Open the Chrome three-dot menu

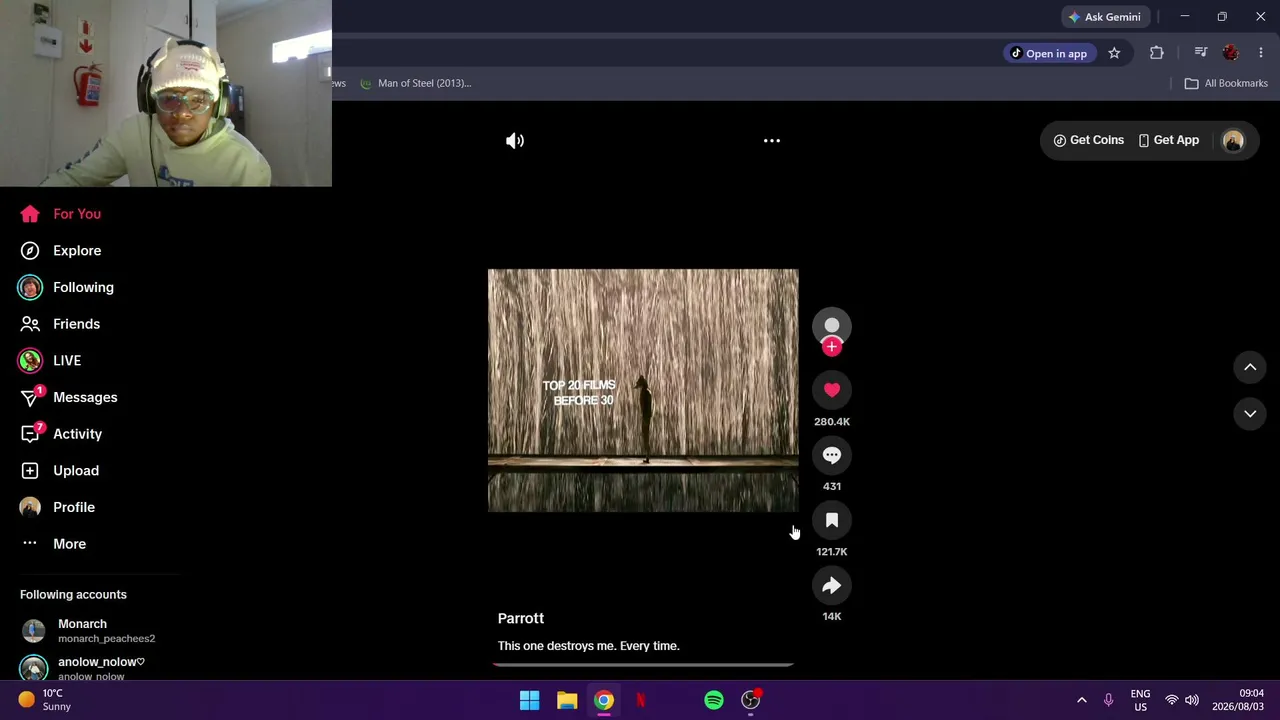(x=1261, y=53)
